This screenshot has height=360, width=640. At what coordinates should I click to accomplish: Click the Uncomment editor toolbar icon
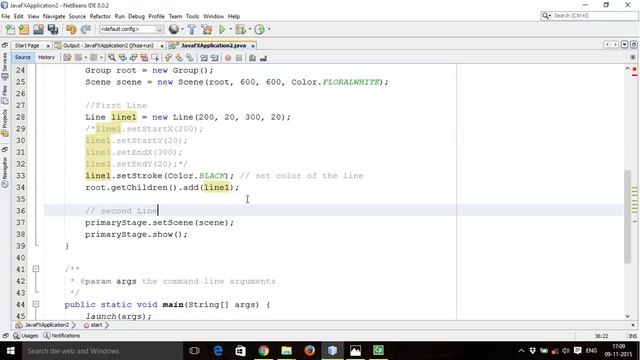(x=263, y=58)
